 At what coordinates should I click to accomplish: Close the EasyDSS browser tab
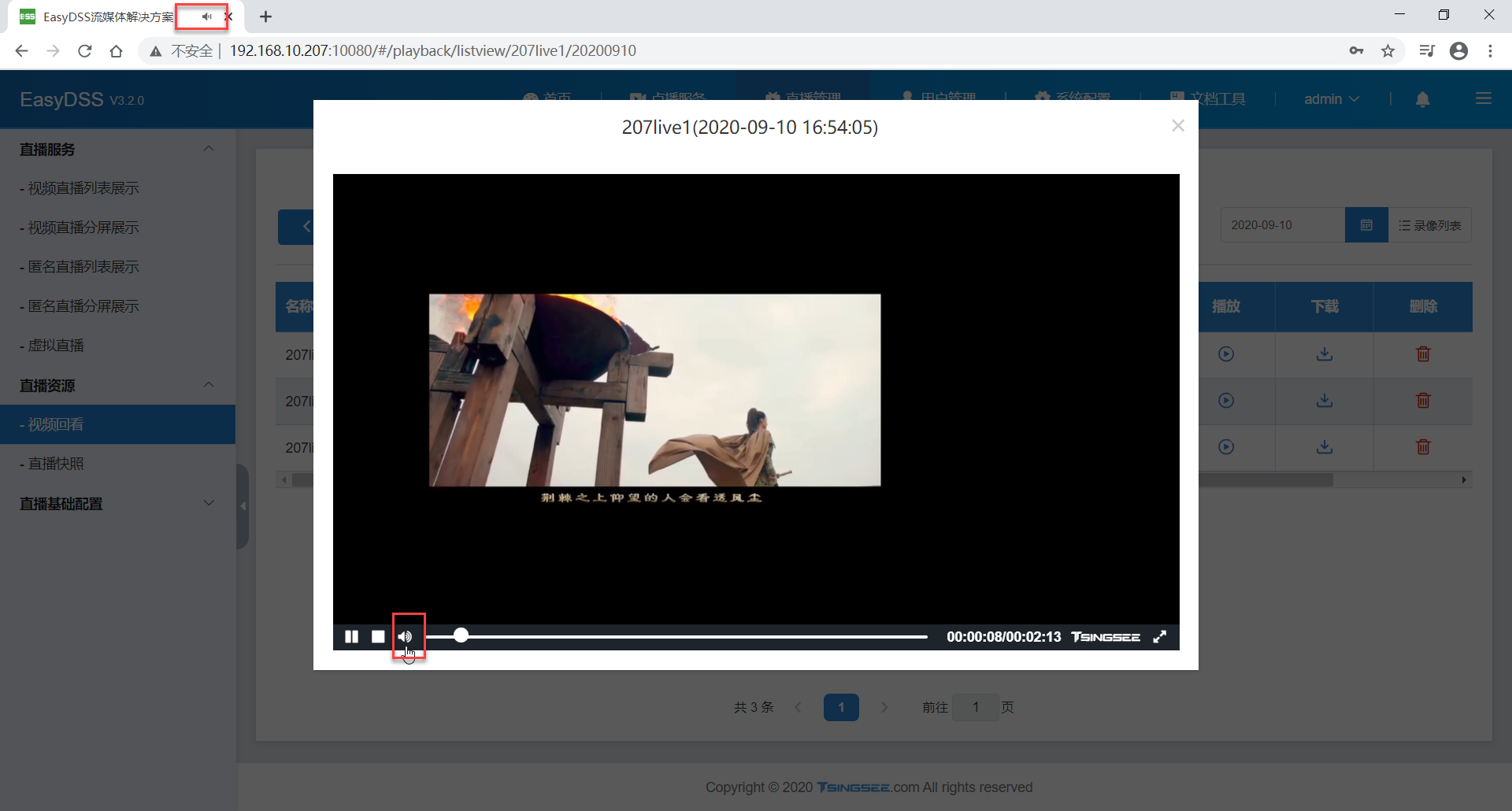[229, 17]
